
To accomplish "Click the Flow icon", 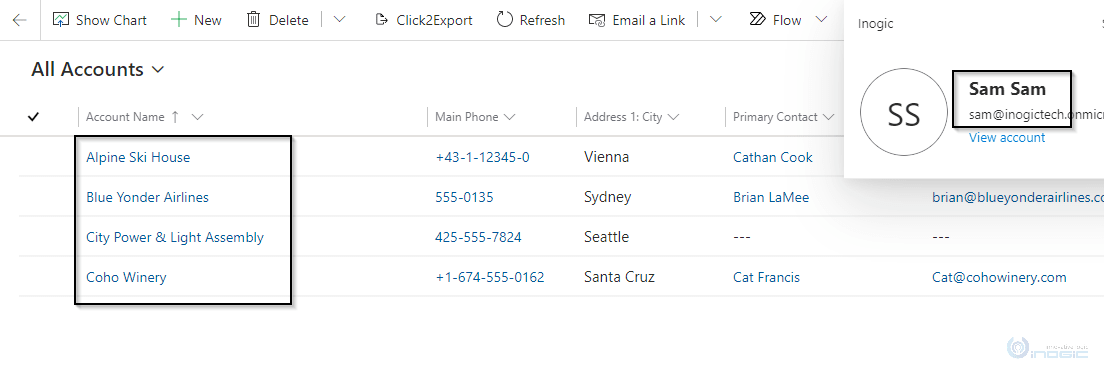I will click(x=758, y=20).
